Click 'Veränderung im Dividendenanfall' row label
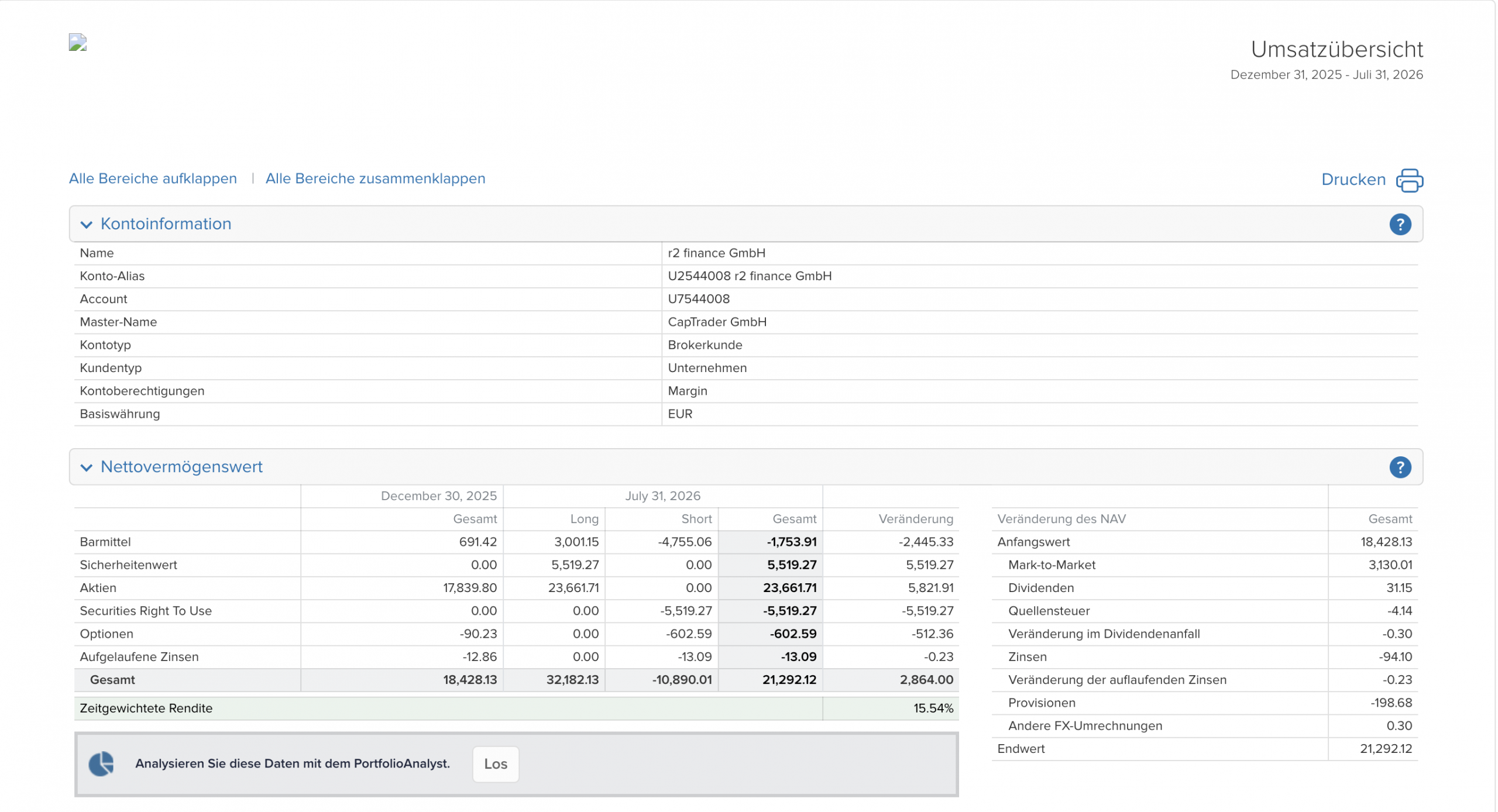The height and width of the screenshot is (812, 1498). pos(1104,634)
